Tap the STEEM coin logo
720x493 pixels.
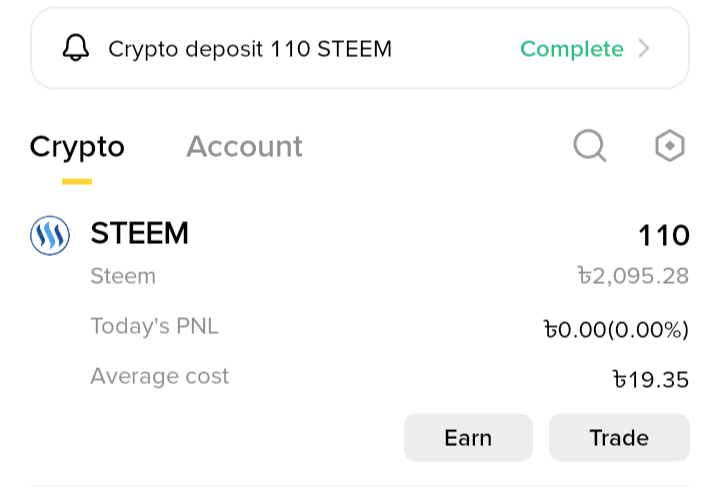(50, 235)
